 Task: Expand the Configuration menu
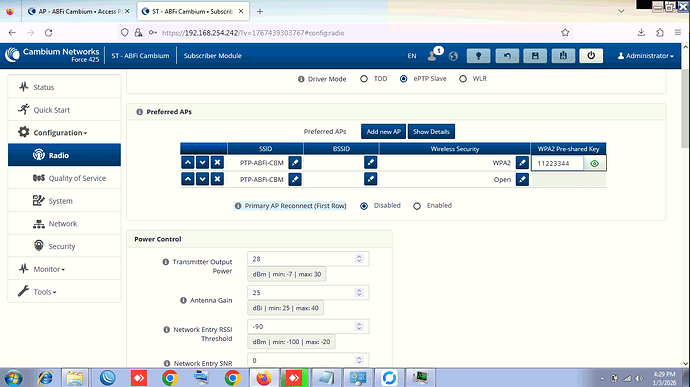click(x=64, y=133)
